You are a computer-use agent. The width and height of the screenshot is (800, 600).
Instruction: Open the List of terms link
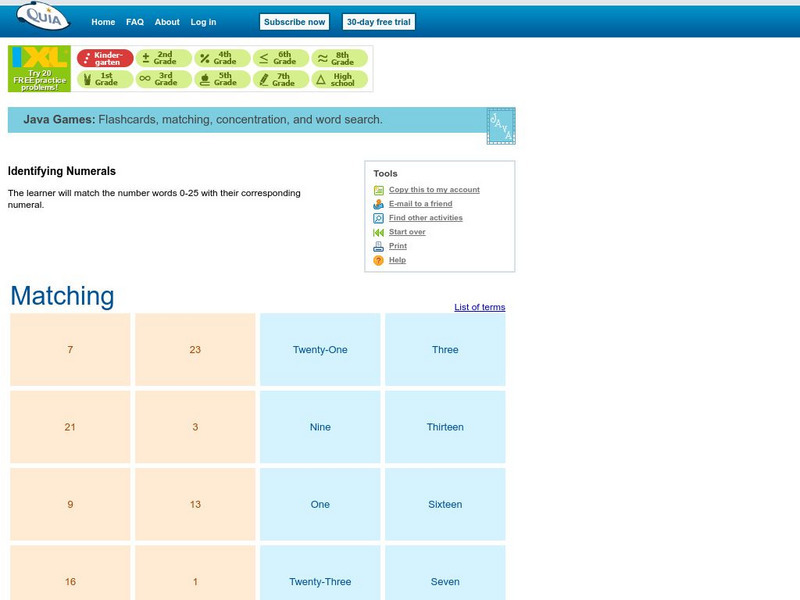pos(480,307)
